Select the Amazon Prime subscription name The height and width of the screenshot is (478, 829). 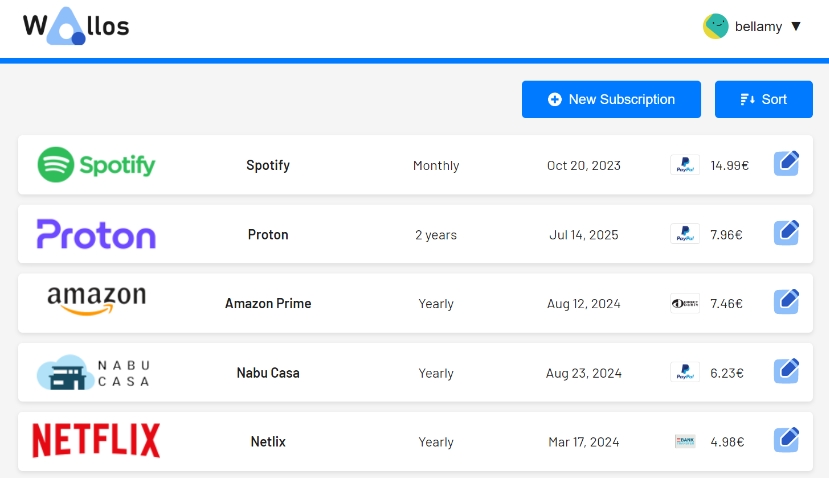[x=268, y=303]
